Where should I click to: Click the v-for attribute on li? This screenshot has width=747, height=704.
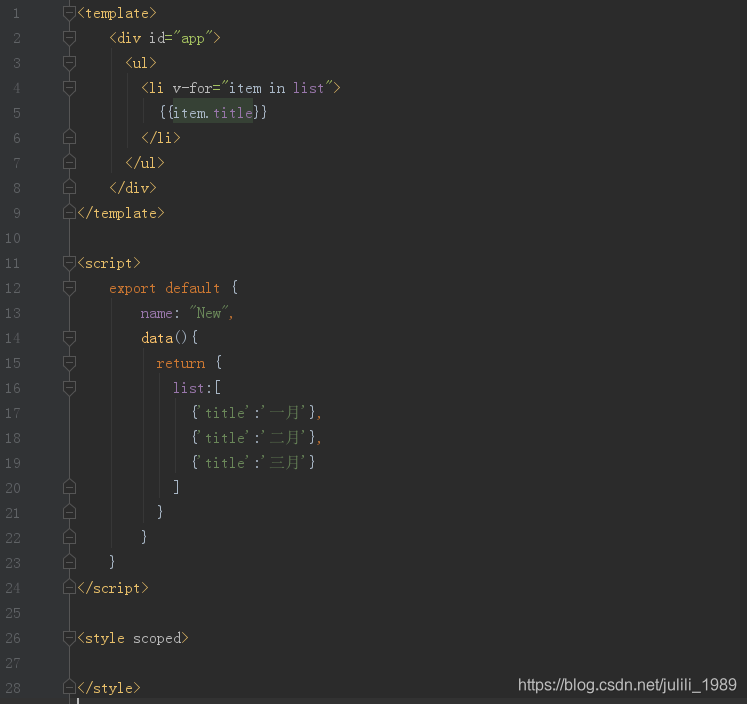pyautogui.click(x=192, y=88)
